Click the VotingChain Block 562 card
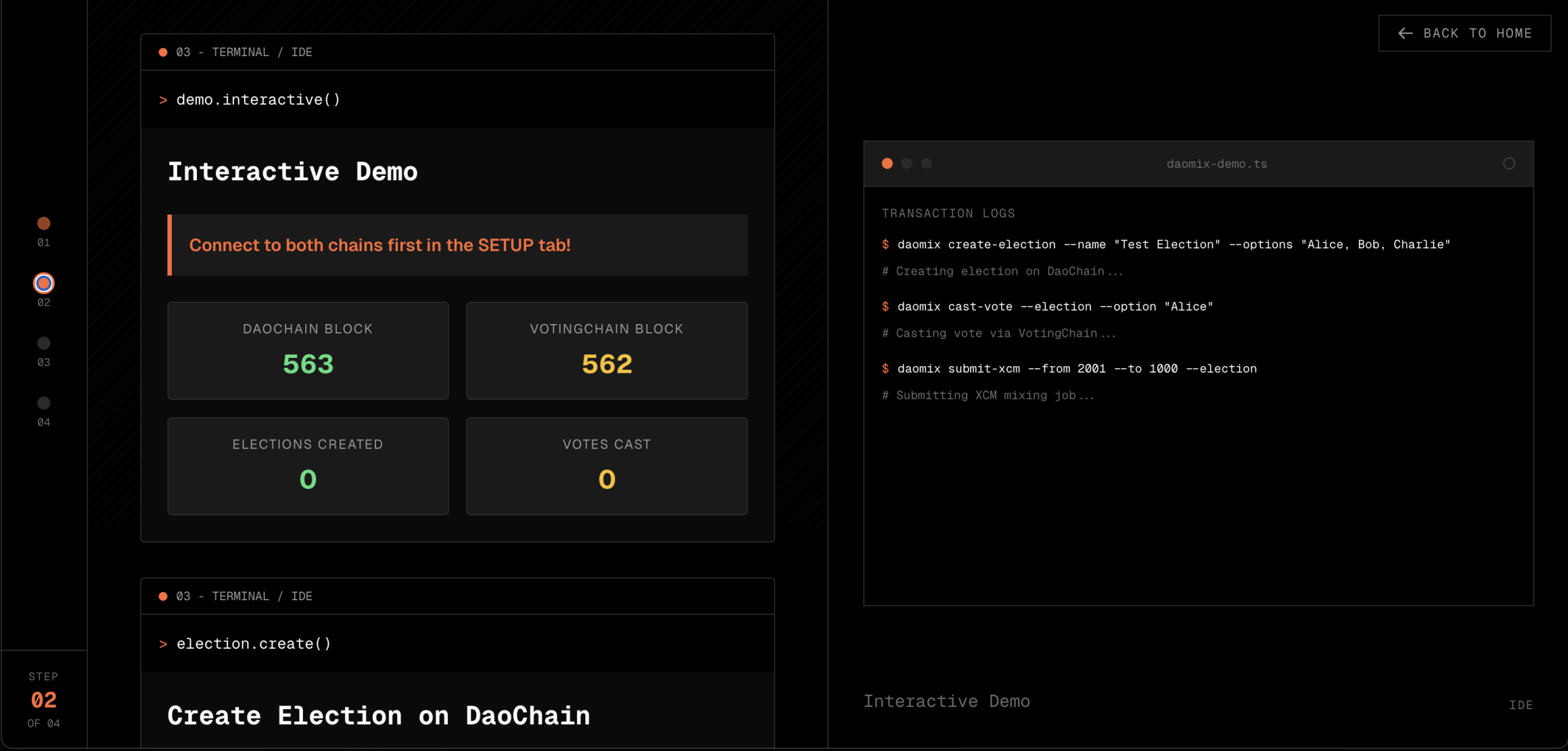Screen dimensions: 1568x751 607,350
